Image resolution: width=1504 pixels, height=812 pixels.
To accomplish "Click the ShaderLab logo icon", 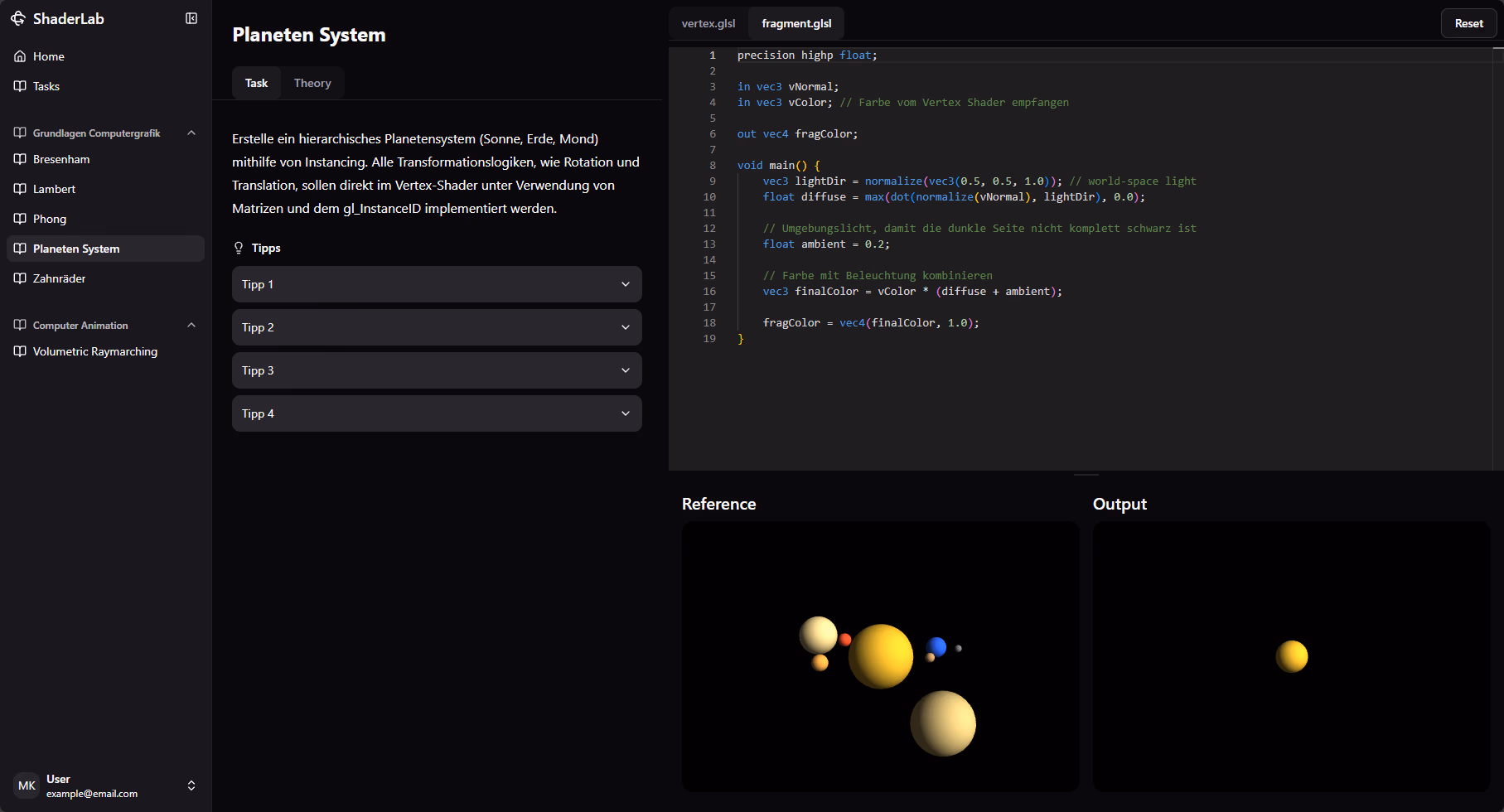I will point(18,18).
